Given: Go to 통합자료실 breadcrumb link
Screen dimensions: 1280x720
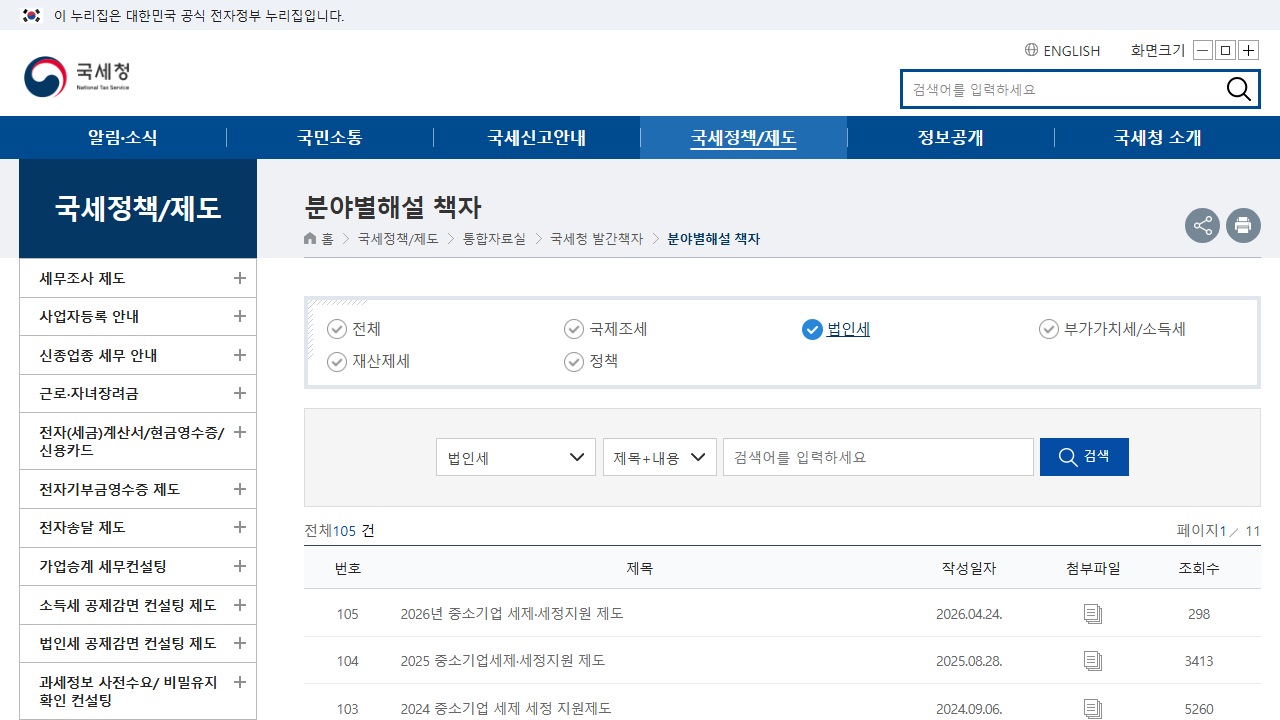Looking at the screenshot, I should [x=494, y=239].
